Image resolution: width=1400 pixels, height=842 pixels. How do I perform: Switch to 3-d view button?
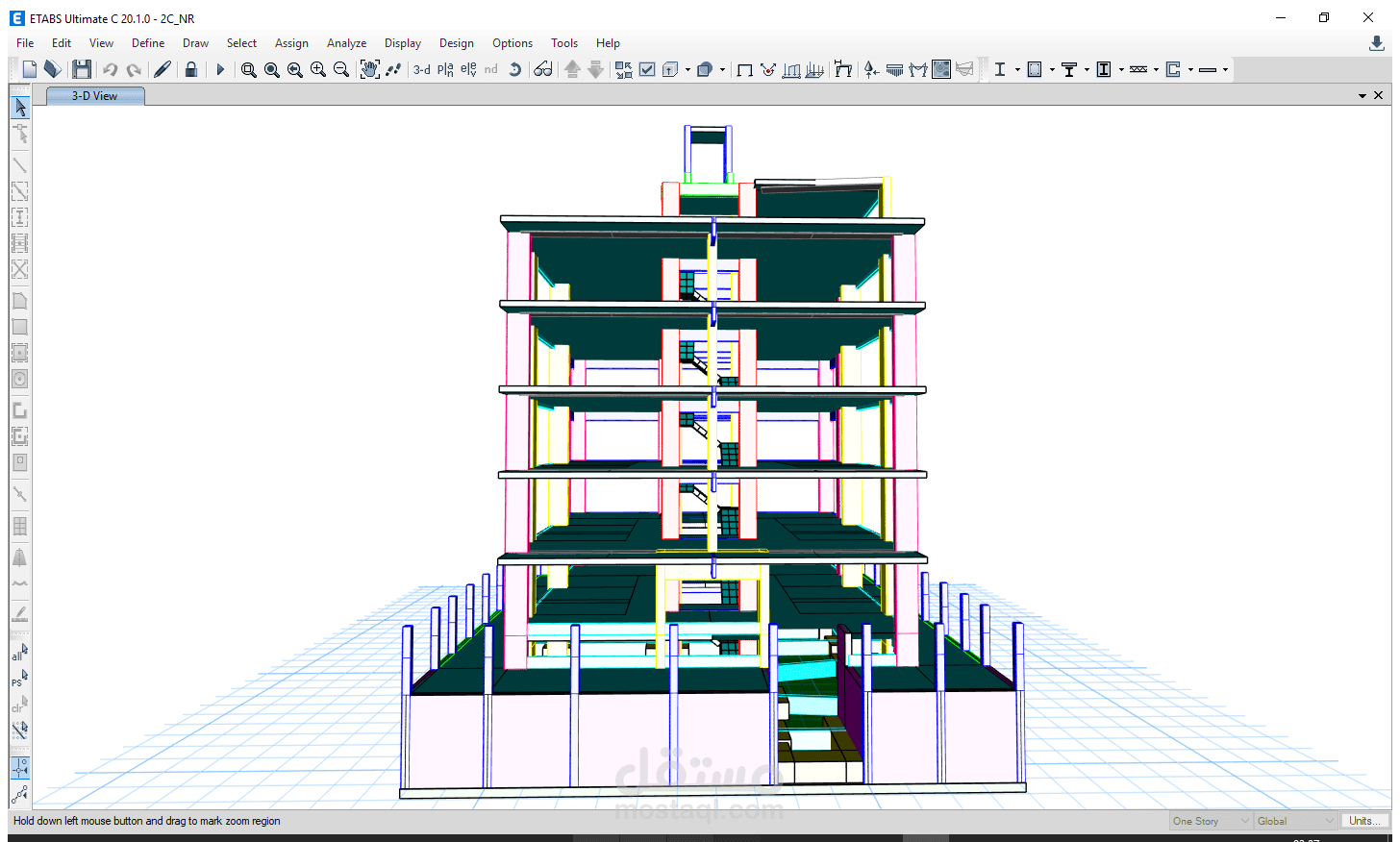coord(422,69)
